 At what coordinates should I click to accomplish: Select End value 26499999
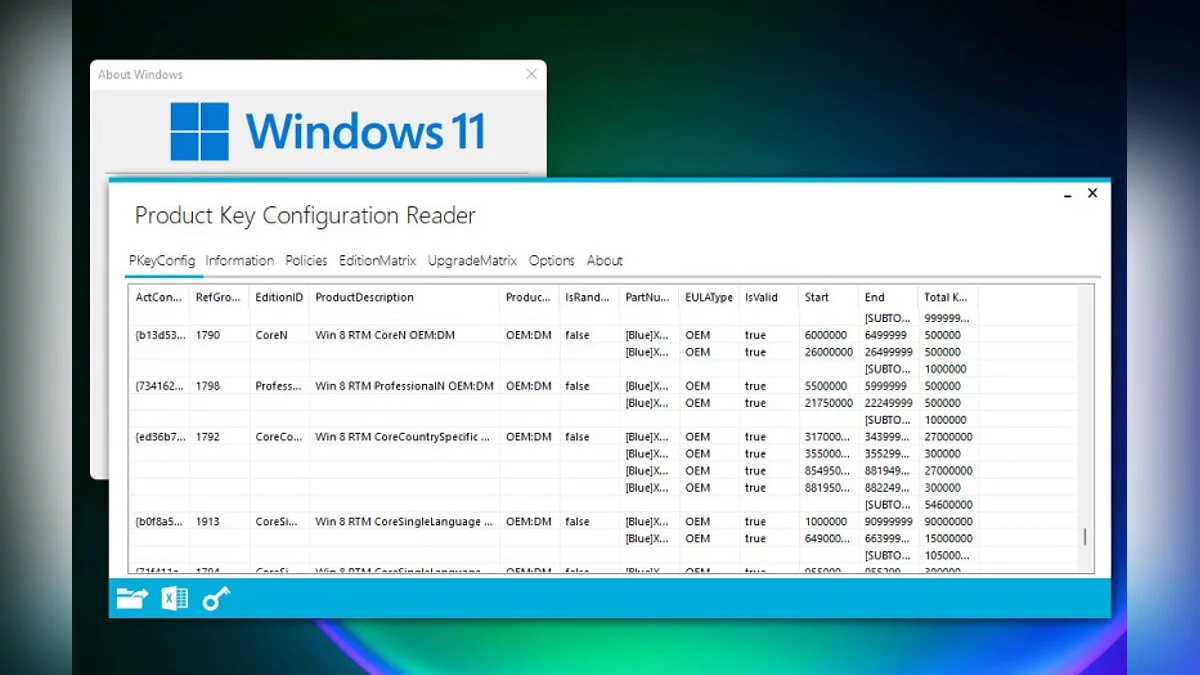click(x=889, y=352)
